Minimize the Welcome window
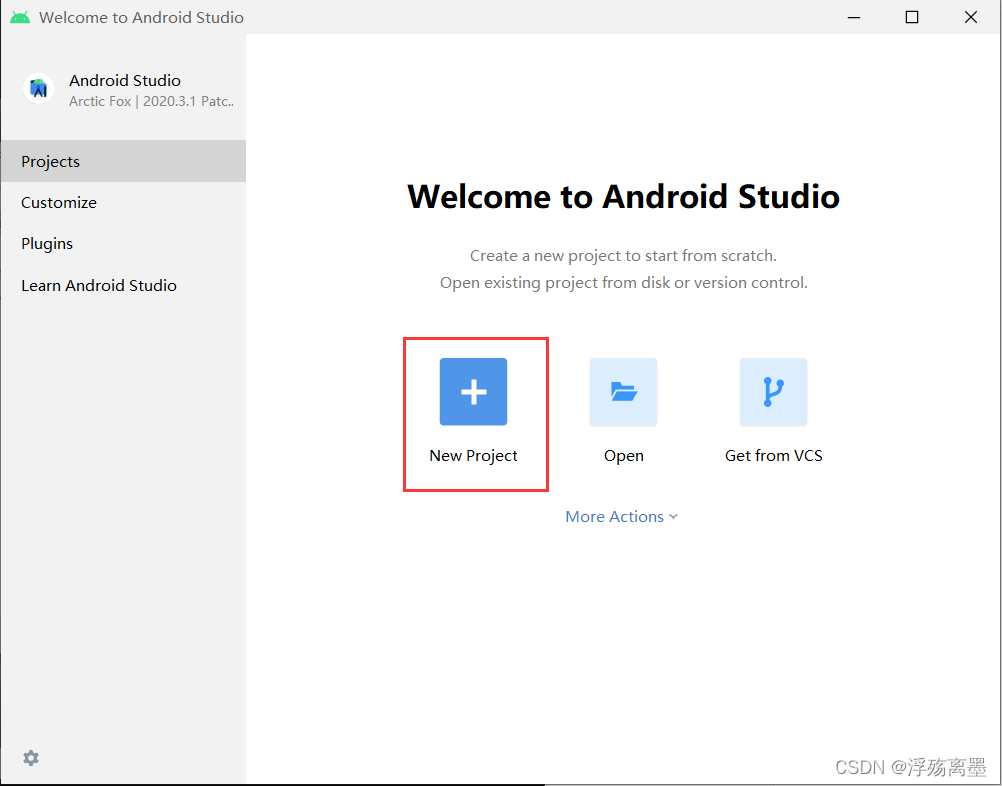The height and width of the screenshot is (786, 1002). [x=854, y=17]
